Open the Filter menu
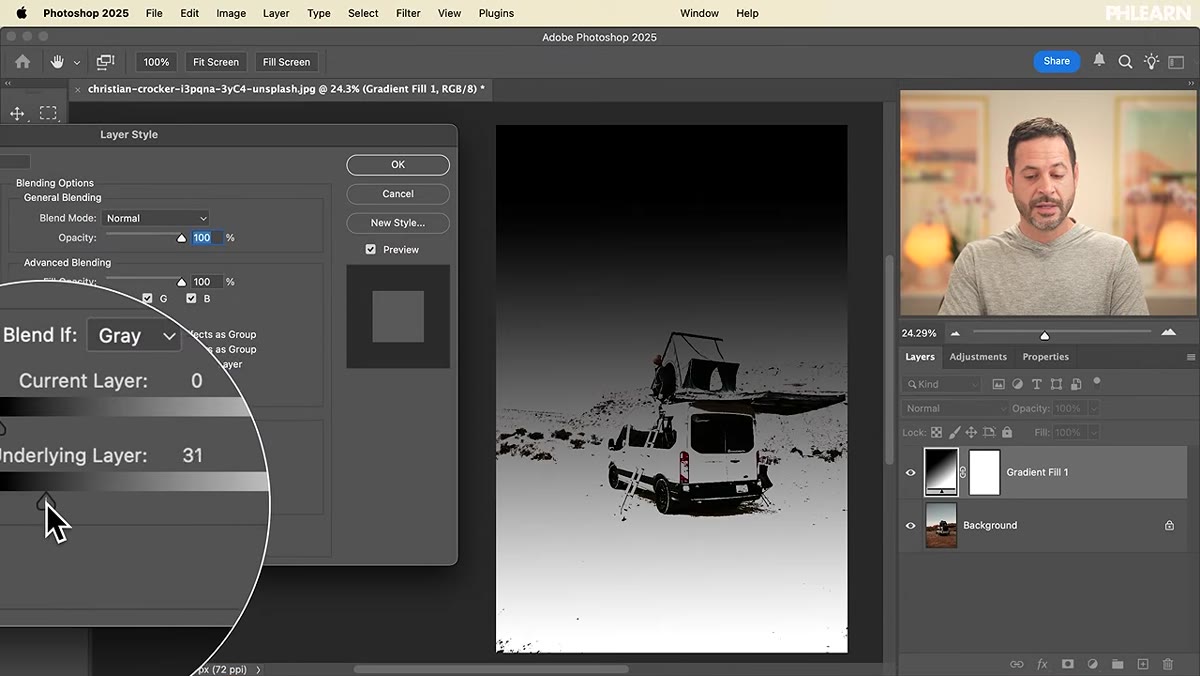 click(408, 13)
